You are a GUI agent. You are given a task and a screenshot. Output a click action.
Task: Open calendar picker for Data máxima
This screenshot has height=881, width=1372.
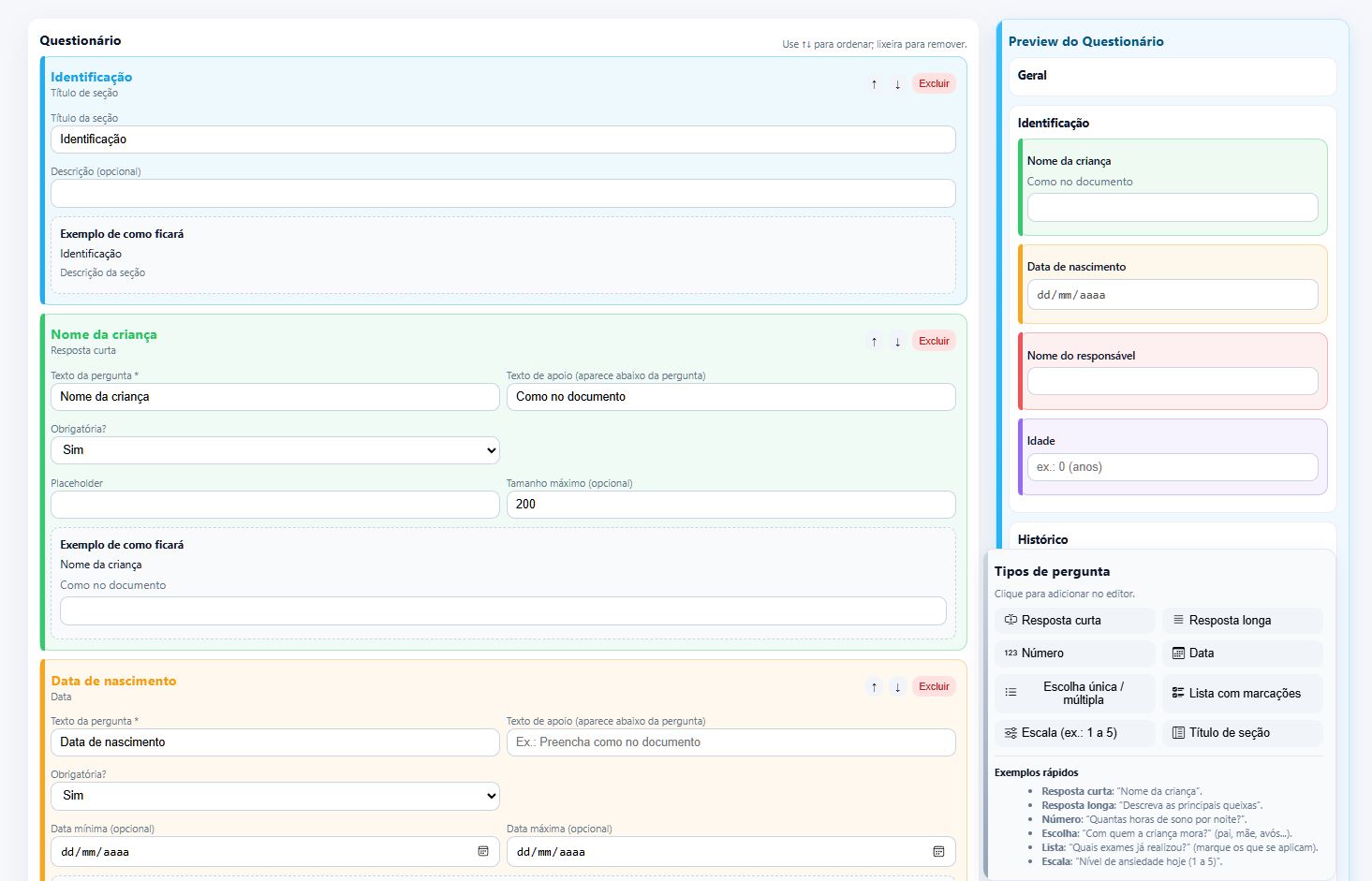click(938, 852)
